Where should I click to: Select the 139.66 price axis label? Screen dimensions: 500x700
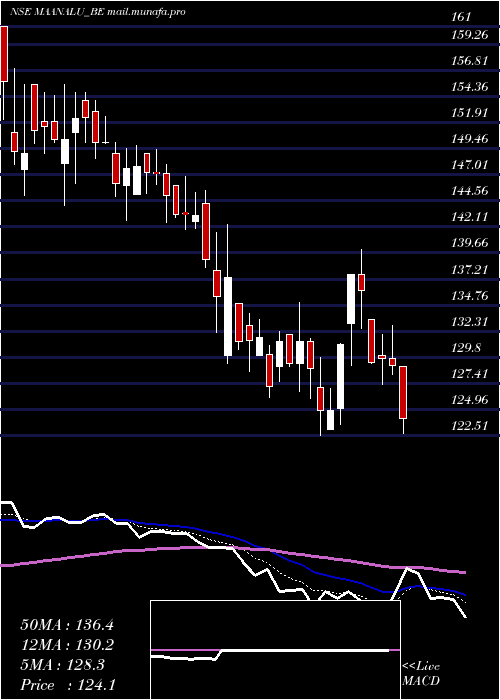point(470,243)
